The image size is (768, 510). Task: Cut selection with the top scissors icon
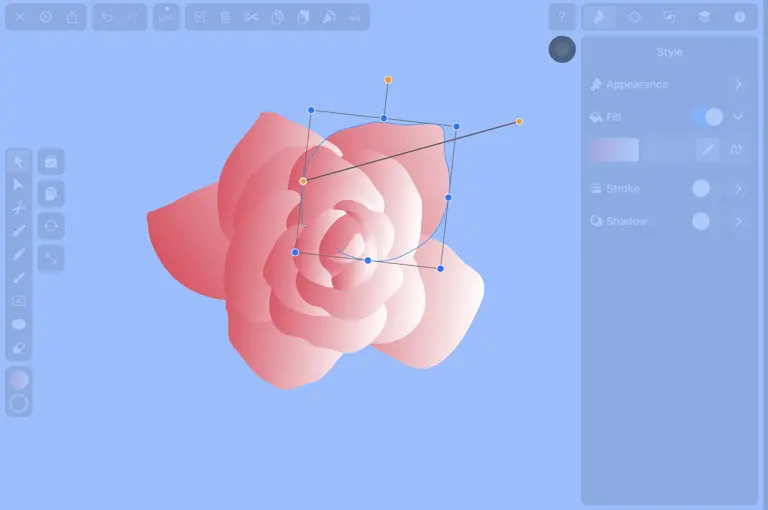click(x=251, y=17)
